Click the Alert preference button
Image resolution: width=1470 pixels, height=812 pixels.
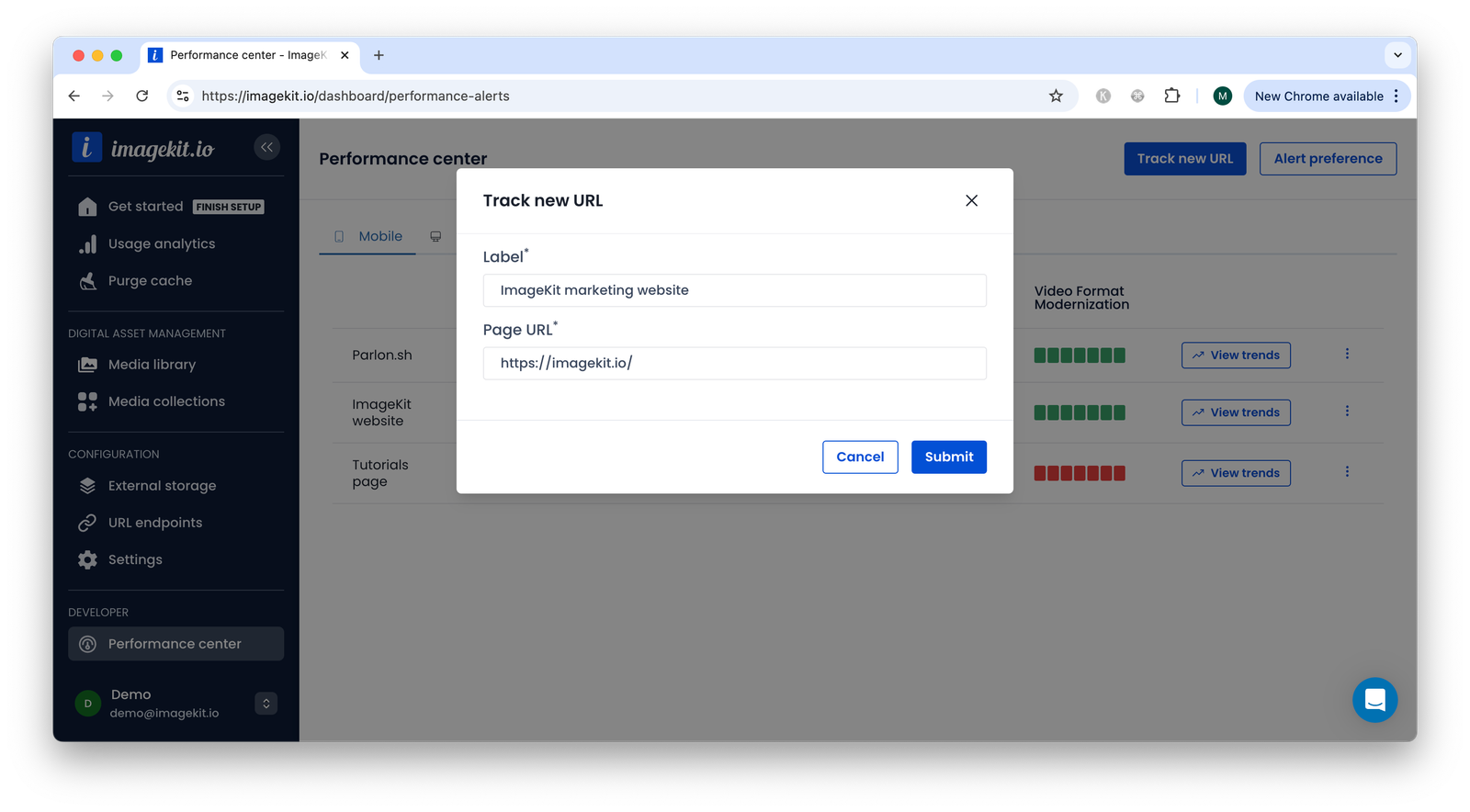click(1328, 159)
